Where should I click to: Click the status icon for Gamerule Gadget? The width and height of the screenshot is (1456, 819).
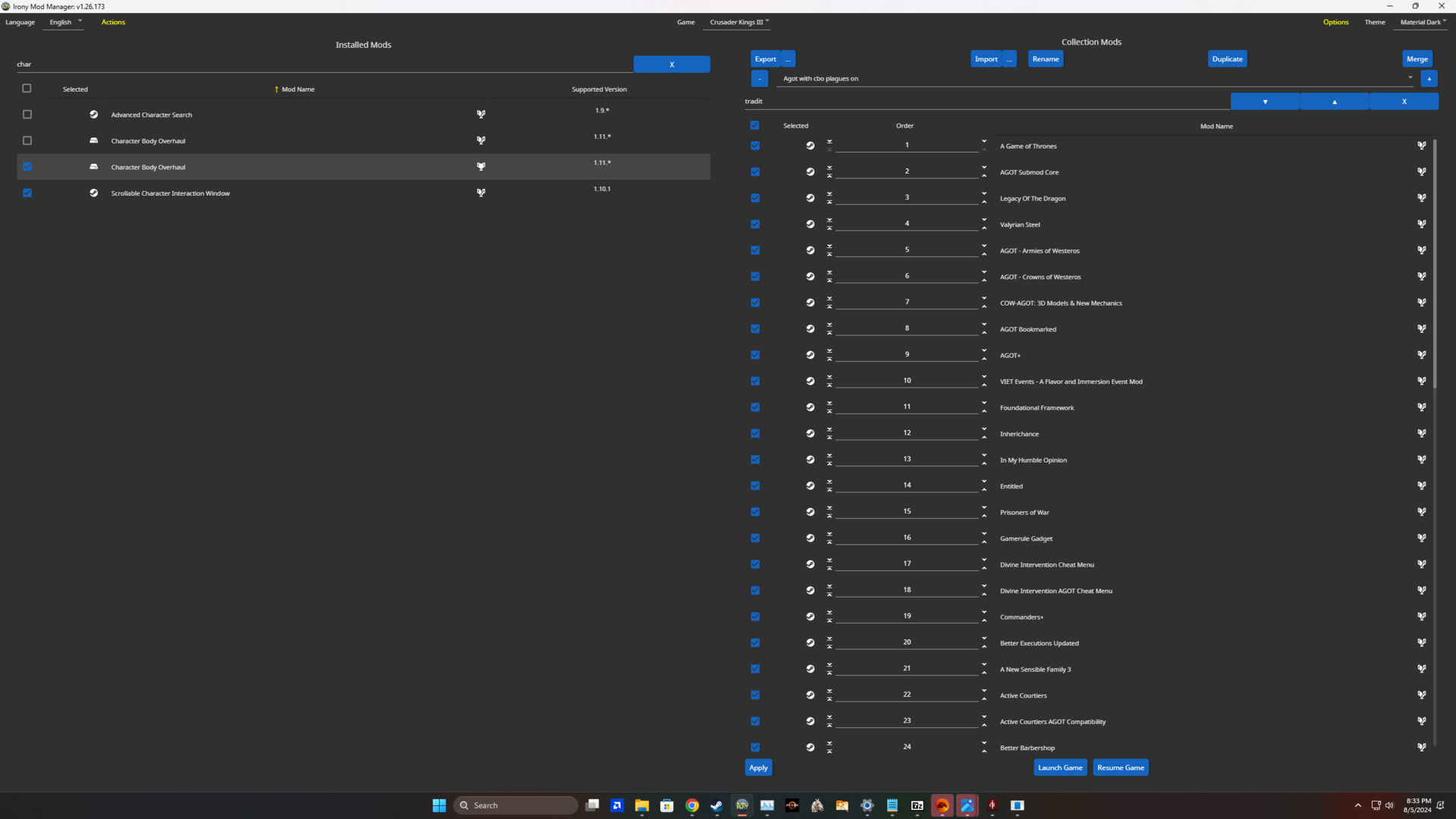coord(1422,538)
